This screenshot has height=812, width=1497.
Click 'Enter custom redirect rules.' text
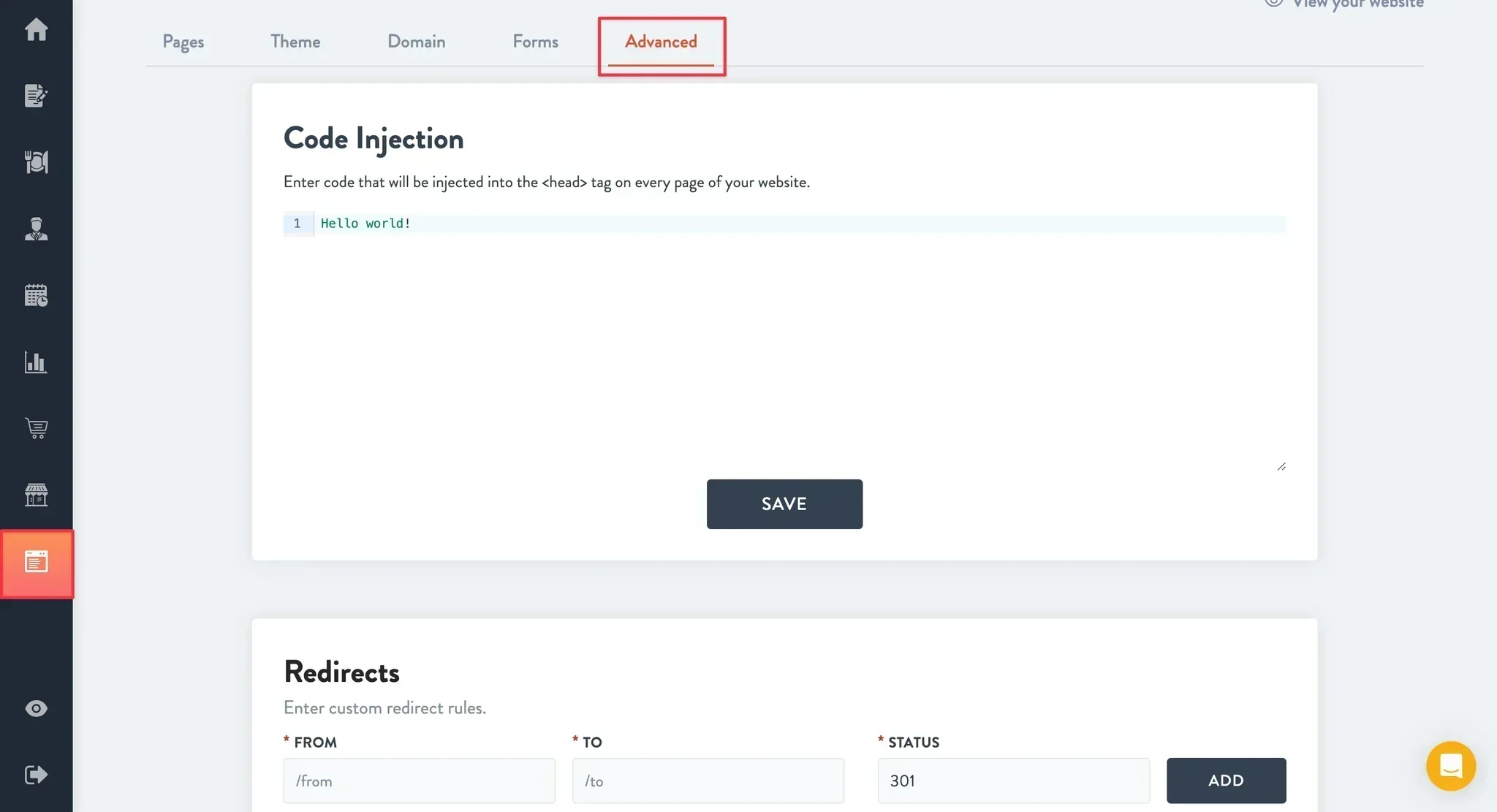(384, 708)
